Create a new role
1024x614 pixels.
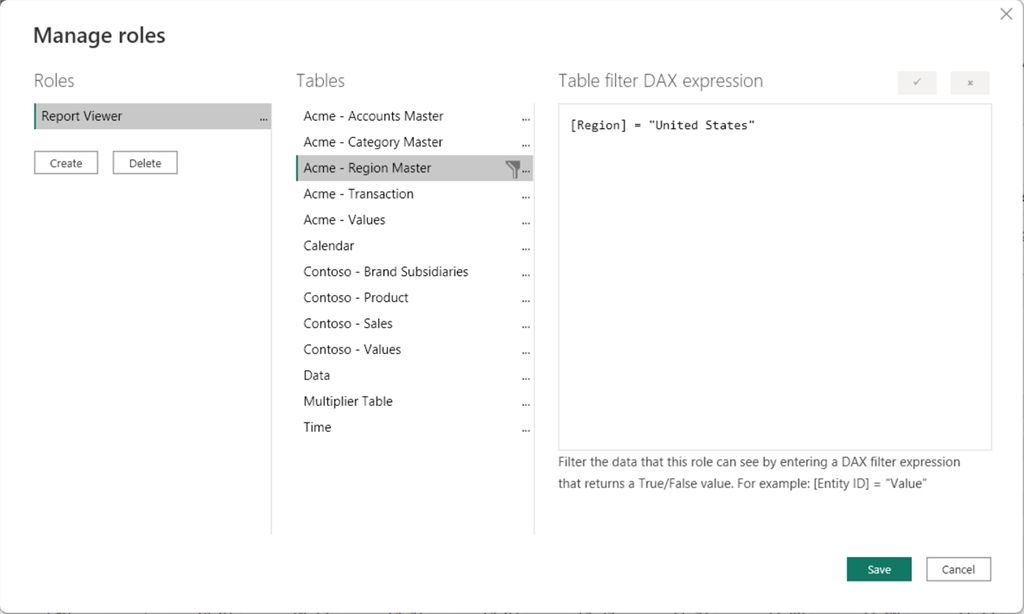66,163
